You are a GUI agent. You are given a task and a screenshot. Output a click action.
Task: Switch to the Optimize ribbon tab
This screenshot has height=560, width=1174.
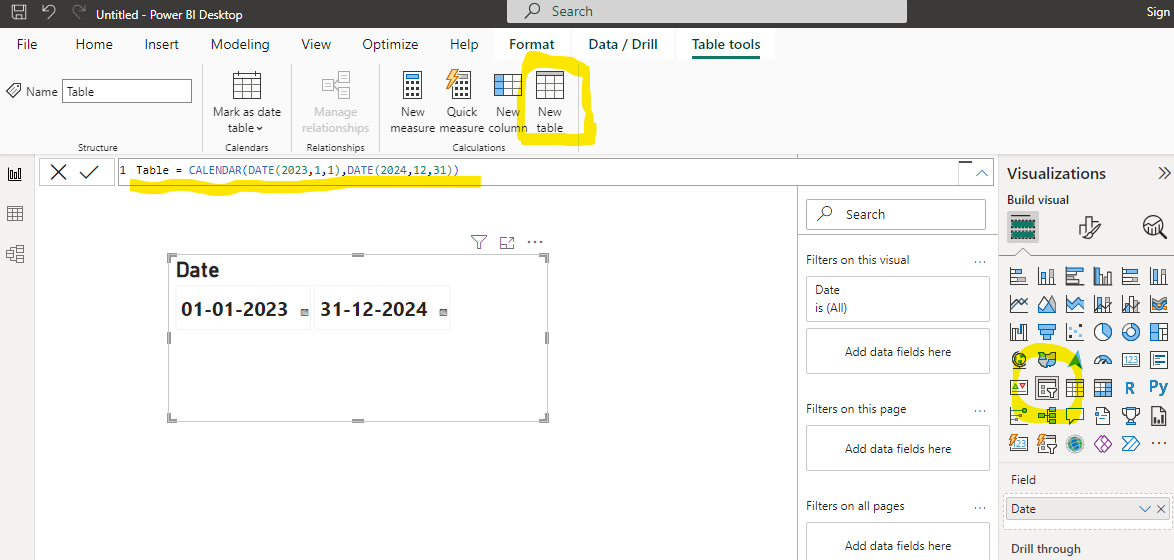(x=390, y=44)
